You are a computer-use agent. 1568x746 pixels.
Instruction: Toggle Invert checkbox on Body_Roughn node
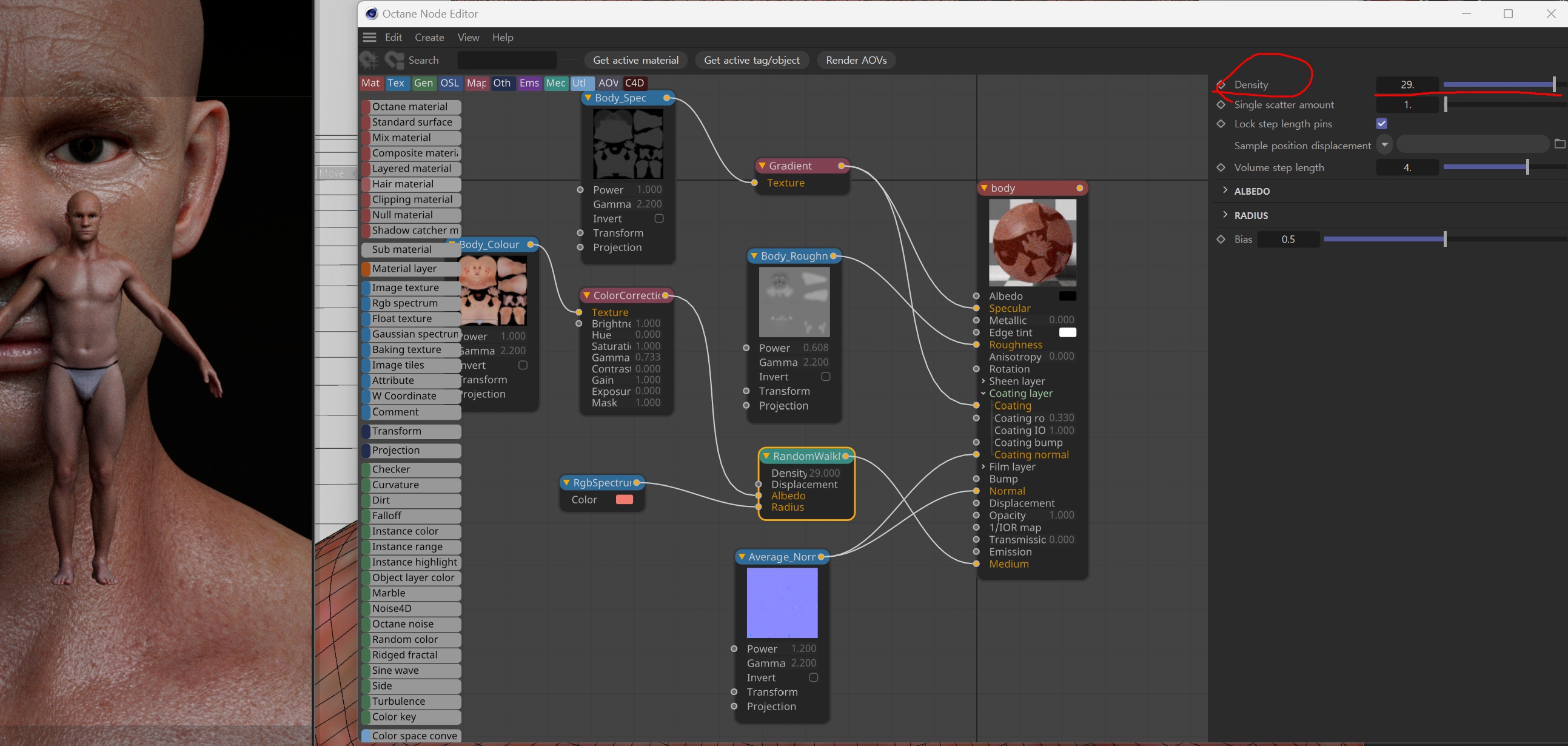(825, 377)
